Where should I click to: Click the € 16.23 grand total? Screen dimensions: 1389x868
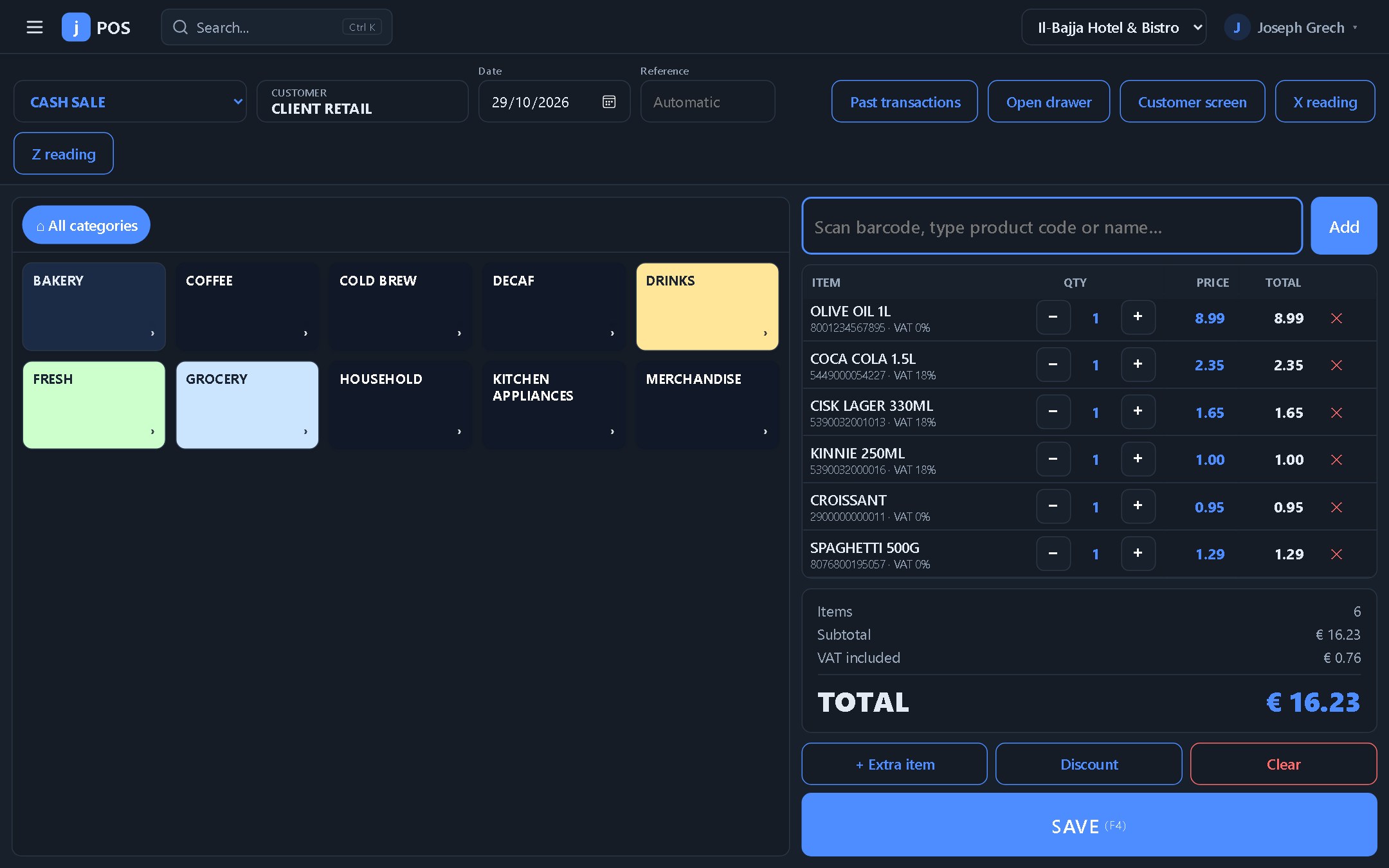pos(1313,702)
